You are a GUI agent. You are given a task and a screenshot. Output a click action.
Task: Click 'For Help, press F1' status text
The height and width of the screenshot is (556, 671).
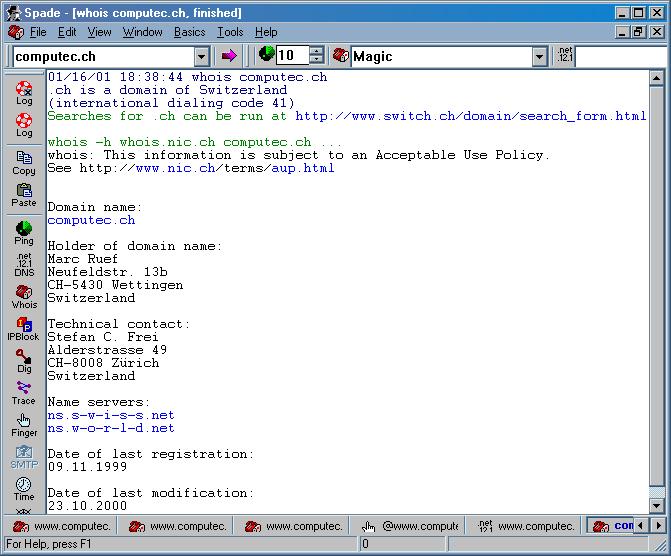pyautogui.click(x=48, y=544)
